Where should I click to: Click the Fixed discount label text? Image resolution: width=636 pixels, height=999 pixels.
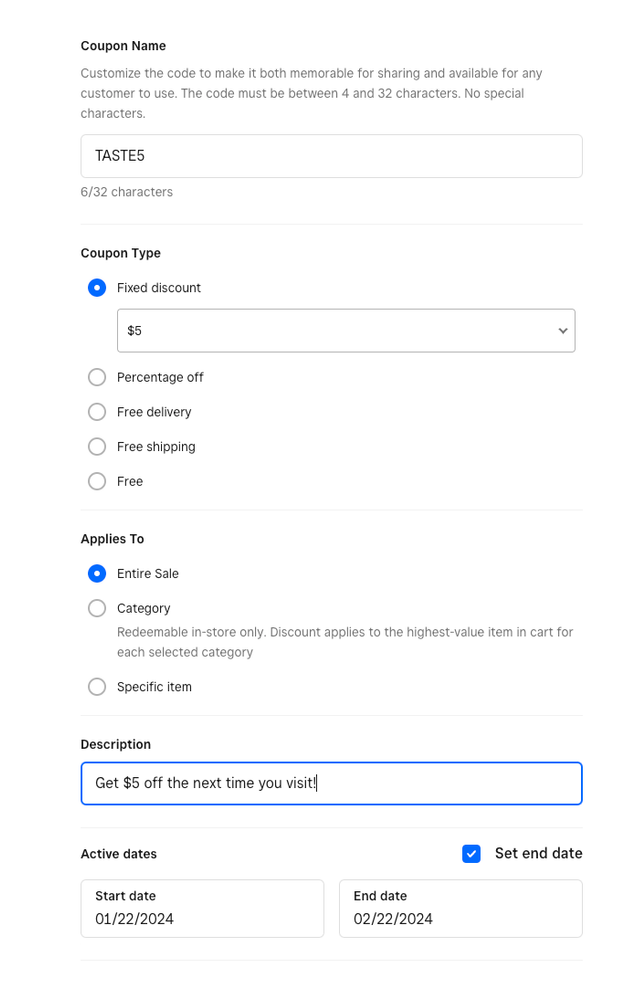[x=159, y=288]
